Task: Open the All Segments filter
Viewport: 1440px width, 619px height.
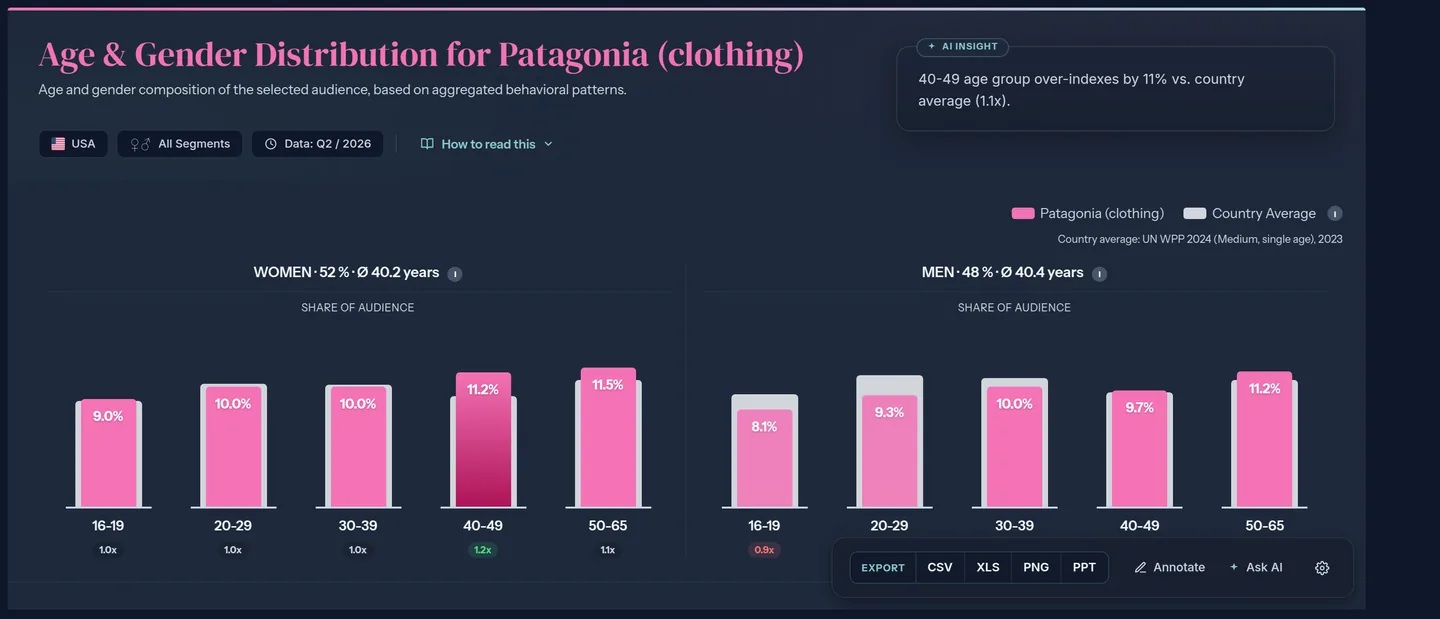Action: (180, 144)
